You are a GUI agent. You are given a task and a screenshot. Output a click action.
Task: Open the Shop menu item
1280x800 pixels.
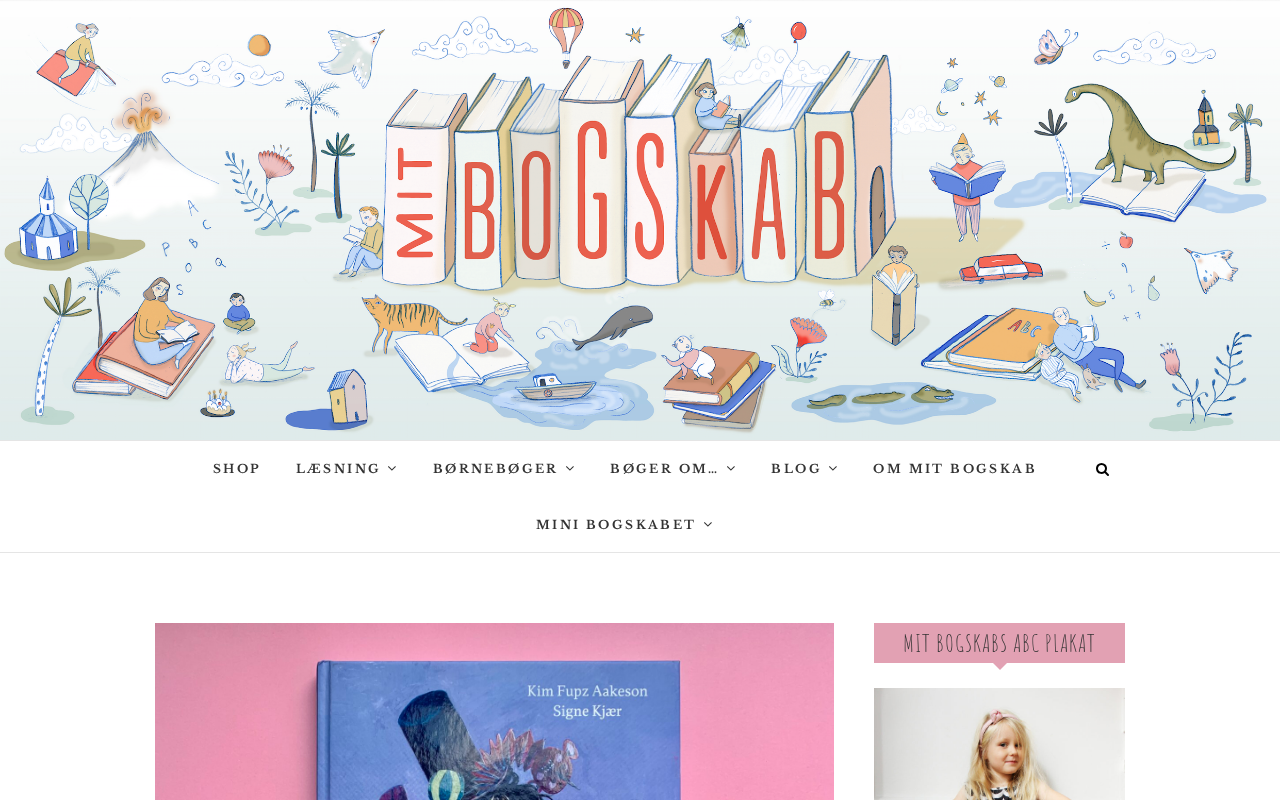[x=237, y=469]
